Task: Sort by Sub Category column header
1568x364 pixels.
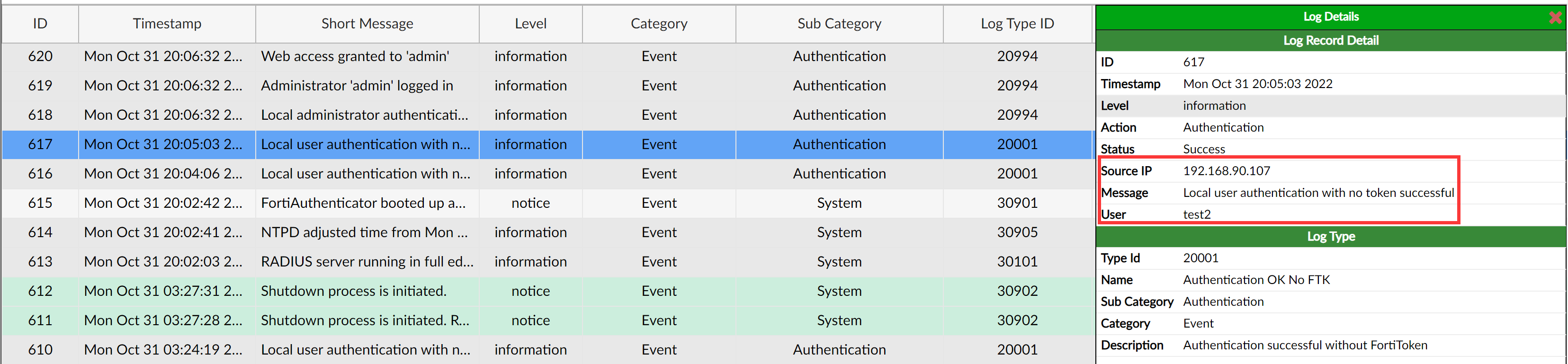Action: 839,24
